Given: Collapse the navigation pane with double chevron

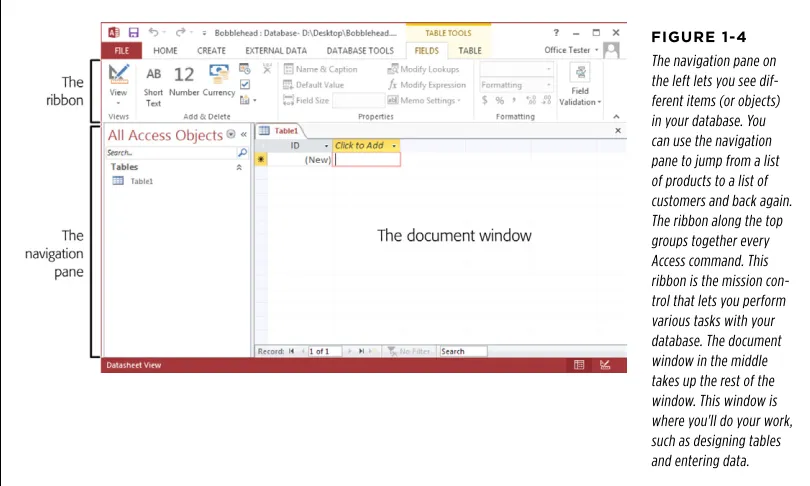Looking at the screenshot, I should [244, 134].
